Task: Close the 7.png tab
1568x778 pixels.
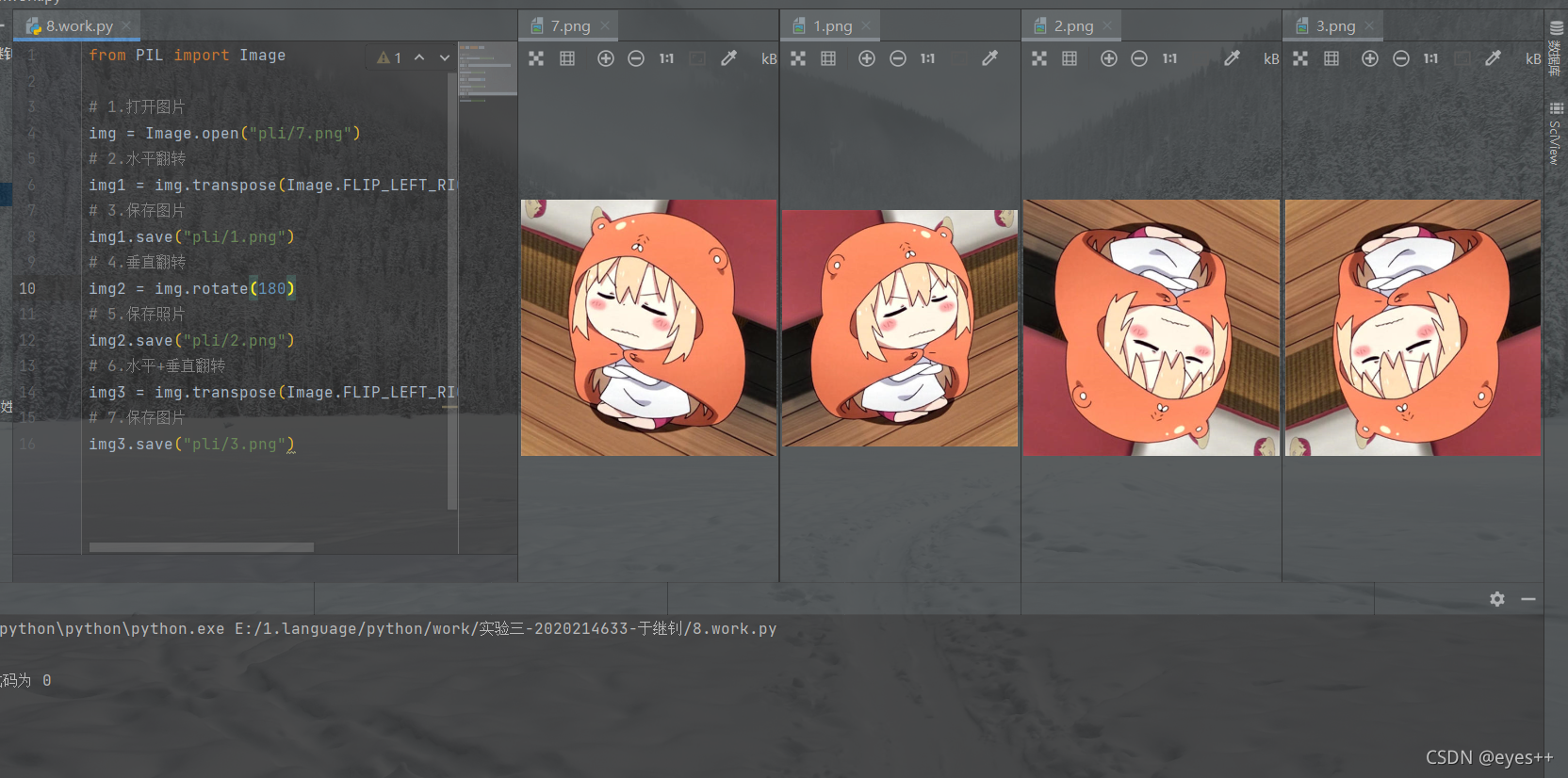Action: (x=605, y=25)
